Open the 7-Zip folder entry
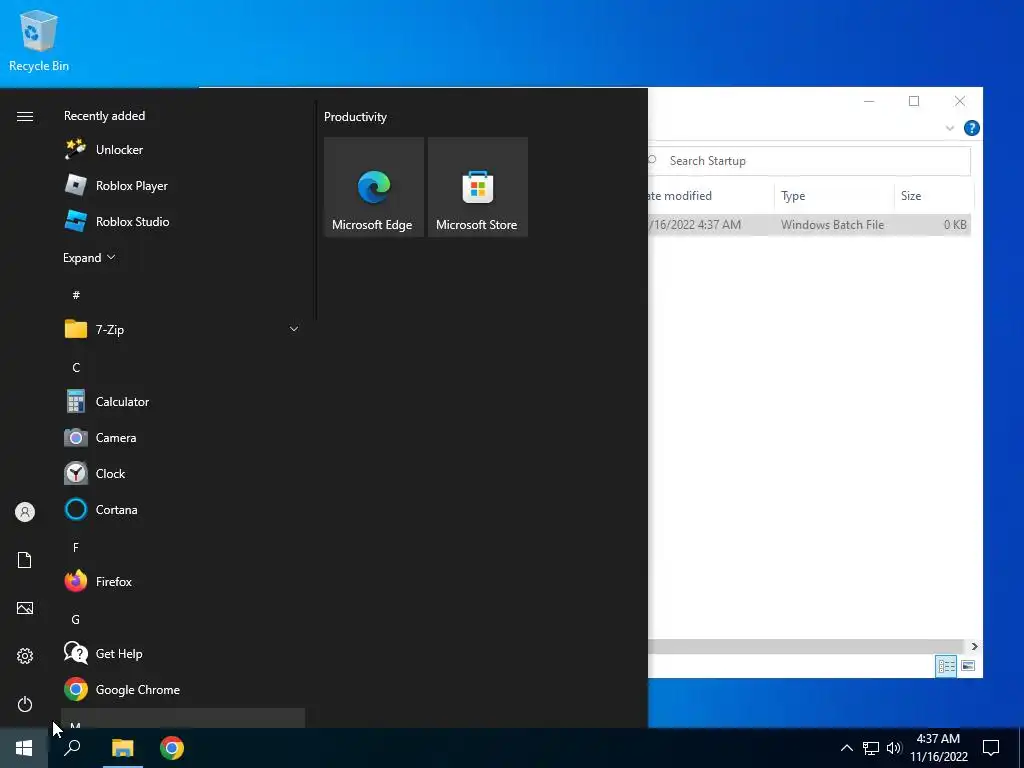1024x768 pixels. [x=183, y=329]
